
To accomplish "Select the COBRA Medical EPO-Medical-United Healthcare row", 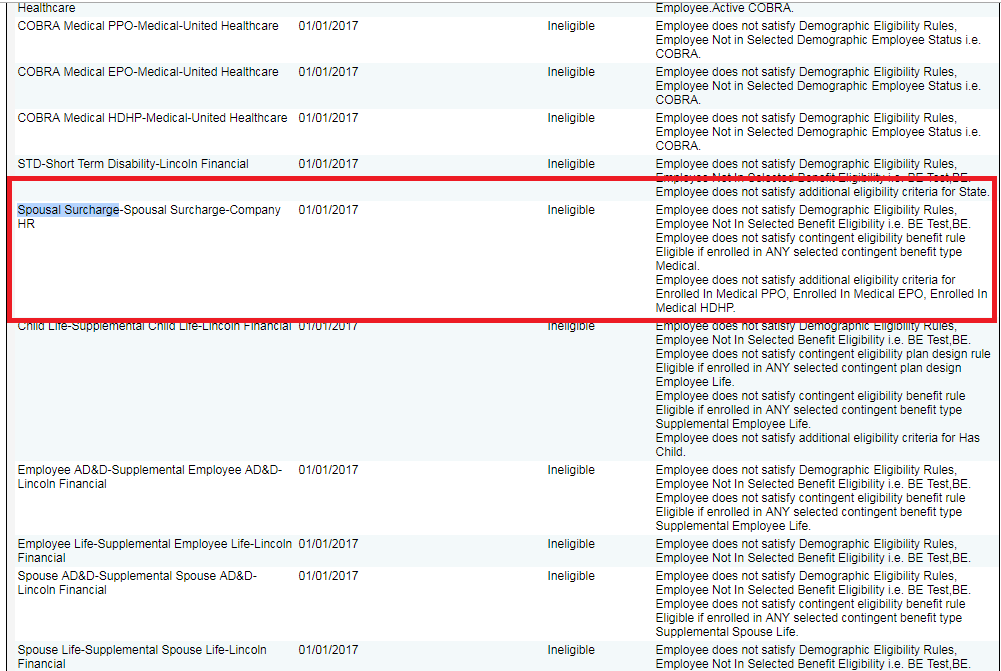I will tap(148, 72).
